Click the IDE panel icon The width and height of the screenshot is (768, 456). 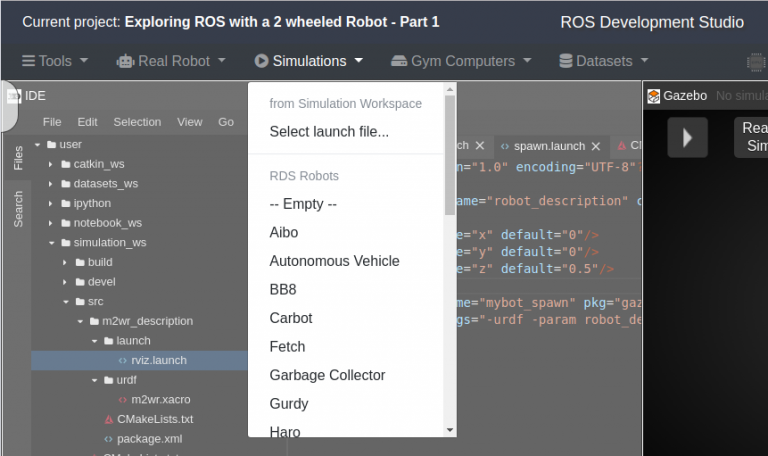pos(14,96)
